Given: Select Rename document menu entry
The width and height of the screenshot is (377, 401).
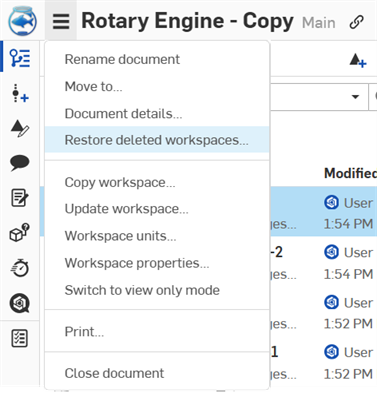Looking at the screenshot, I should (157, 59).
